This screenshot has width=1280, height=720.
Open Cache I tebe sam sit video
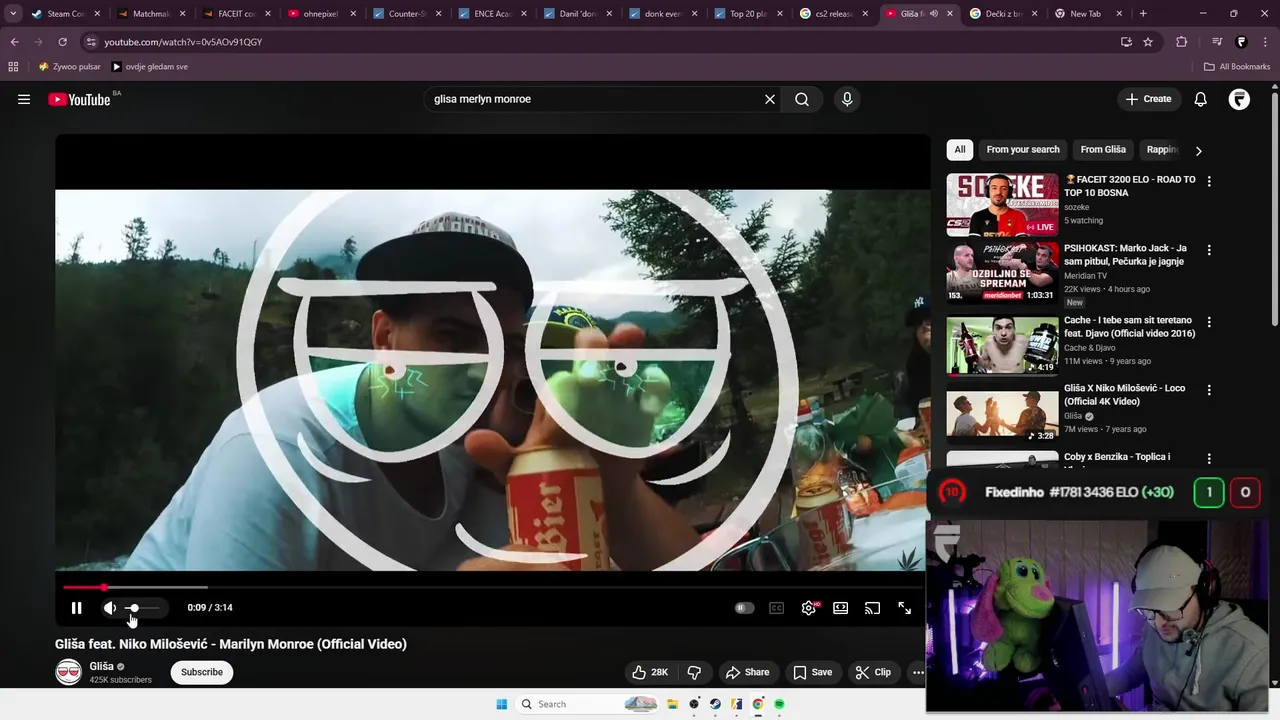[x=1002, y=345]
